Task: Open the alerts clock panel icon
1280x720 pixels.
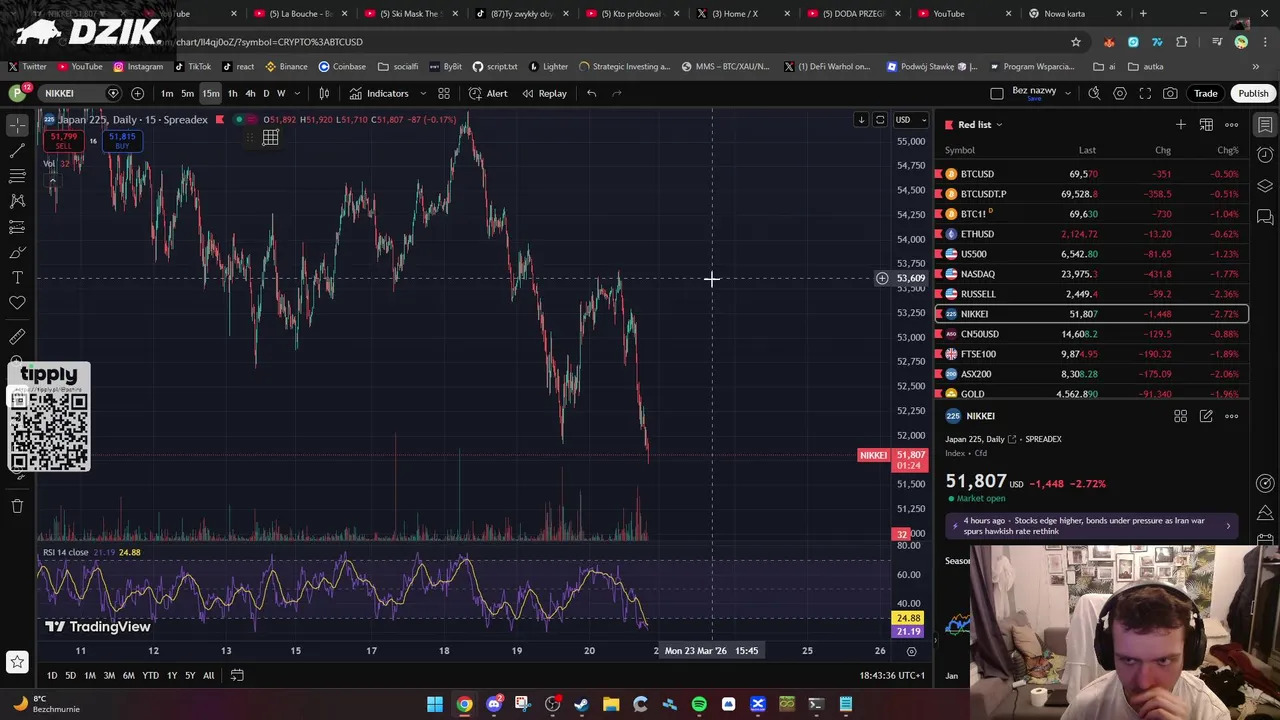Action: [1265, 155]
